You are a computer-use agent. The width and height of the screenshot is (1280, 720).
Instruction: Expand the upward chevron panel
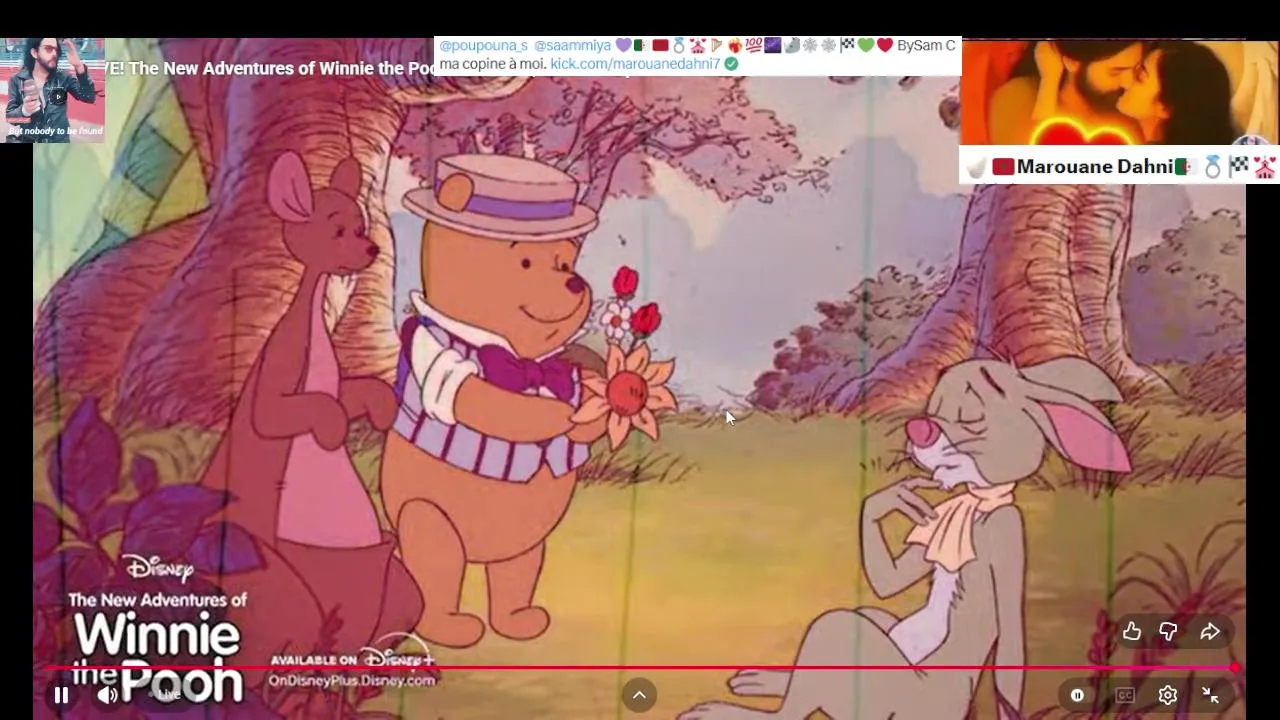point(639,695)
